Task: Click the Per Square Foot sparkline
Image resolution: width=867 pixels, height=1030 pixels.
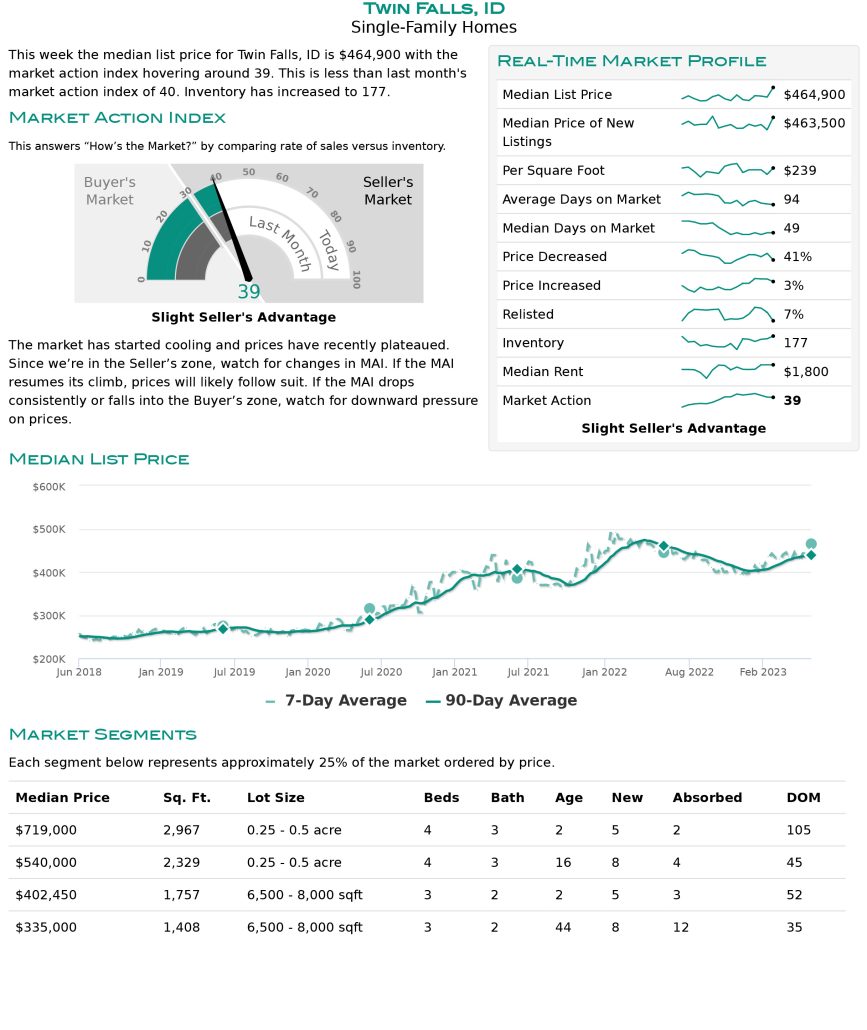Action: (x=727, y=170)
